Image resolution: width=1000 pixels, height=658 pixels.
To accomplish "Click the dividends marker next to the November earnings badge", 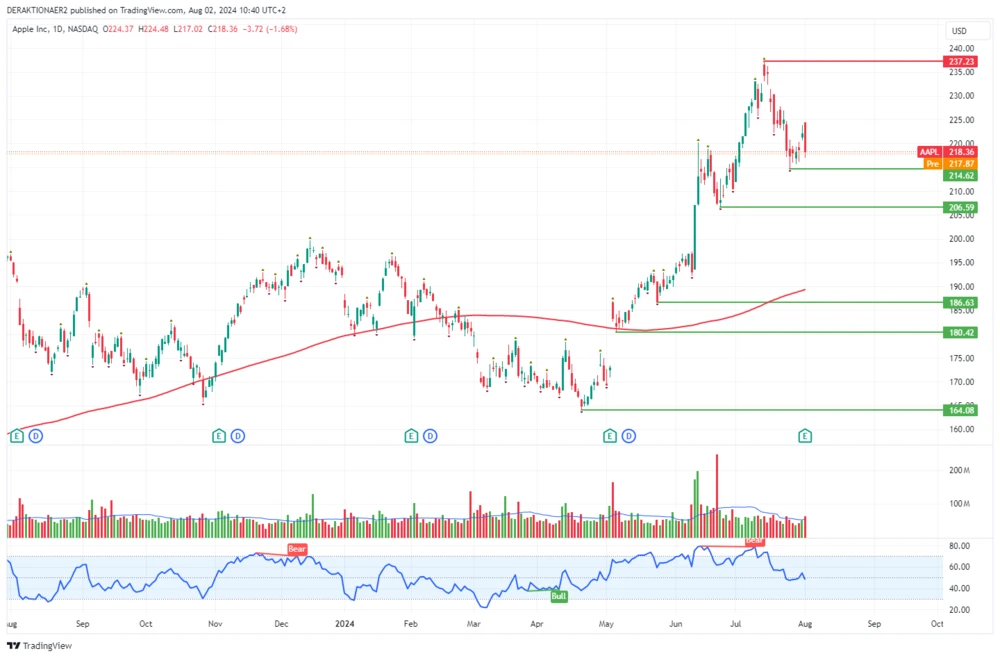I will coord(238,436).
